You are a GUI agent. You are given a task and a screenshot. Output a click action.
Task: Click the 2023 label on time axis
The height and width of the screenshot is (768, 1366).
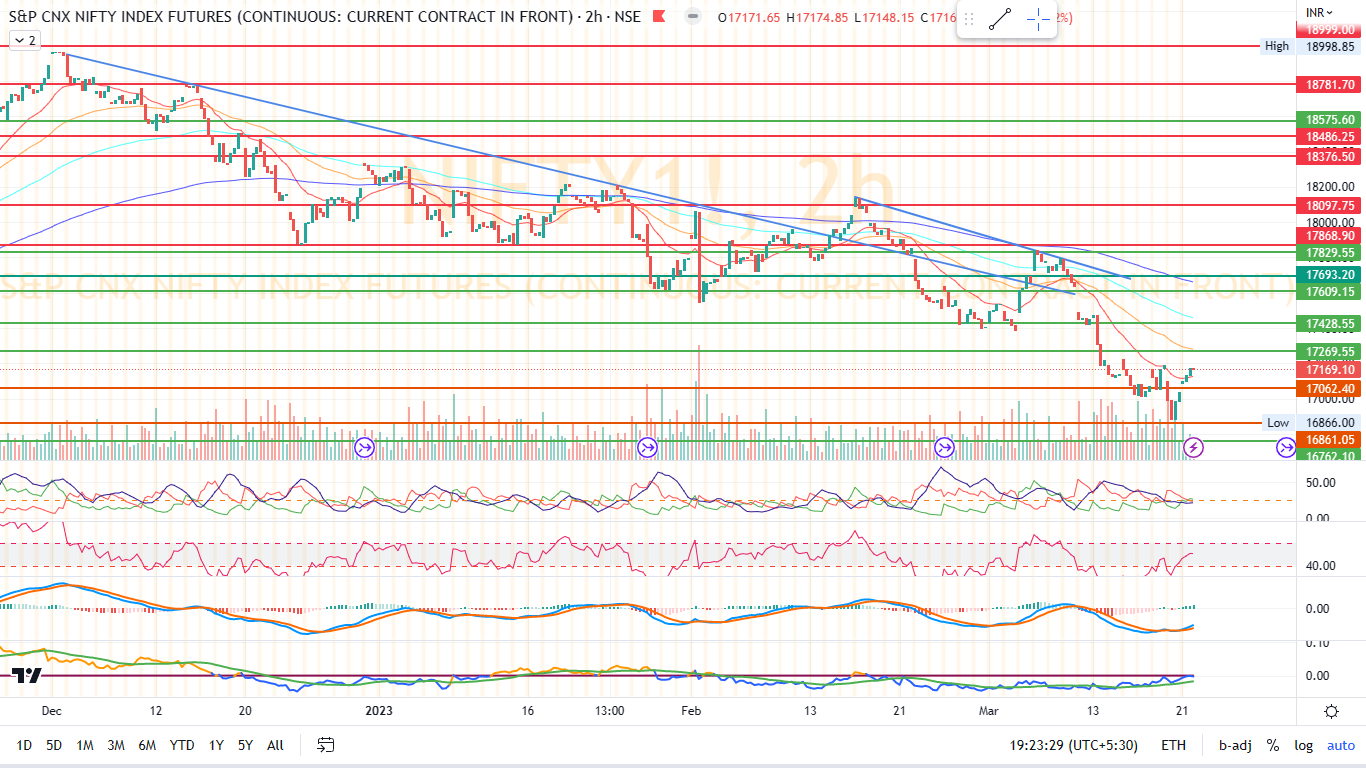tap(380, 711)
